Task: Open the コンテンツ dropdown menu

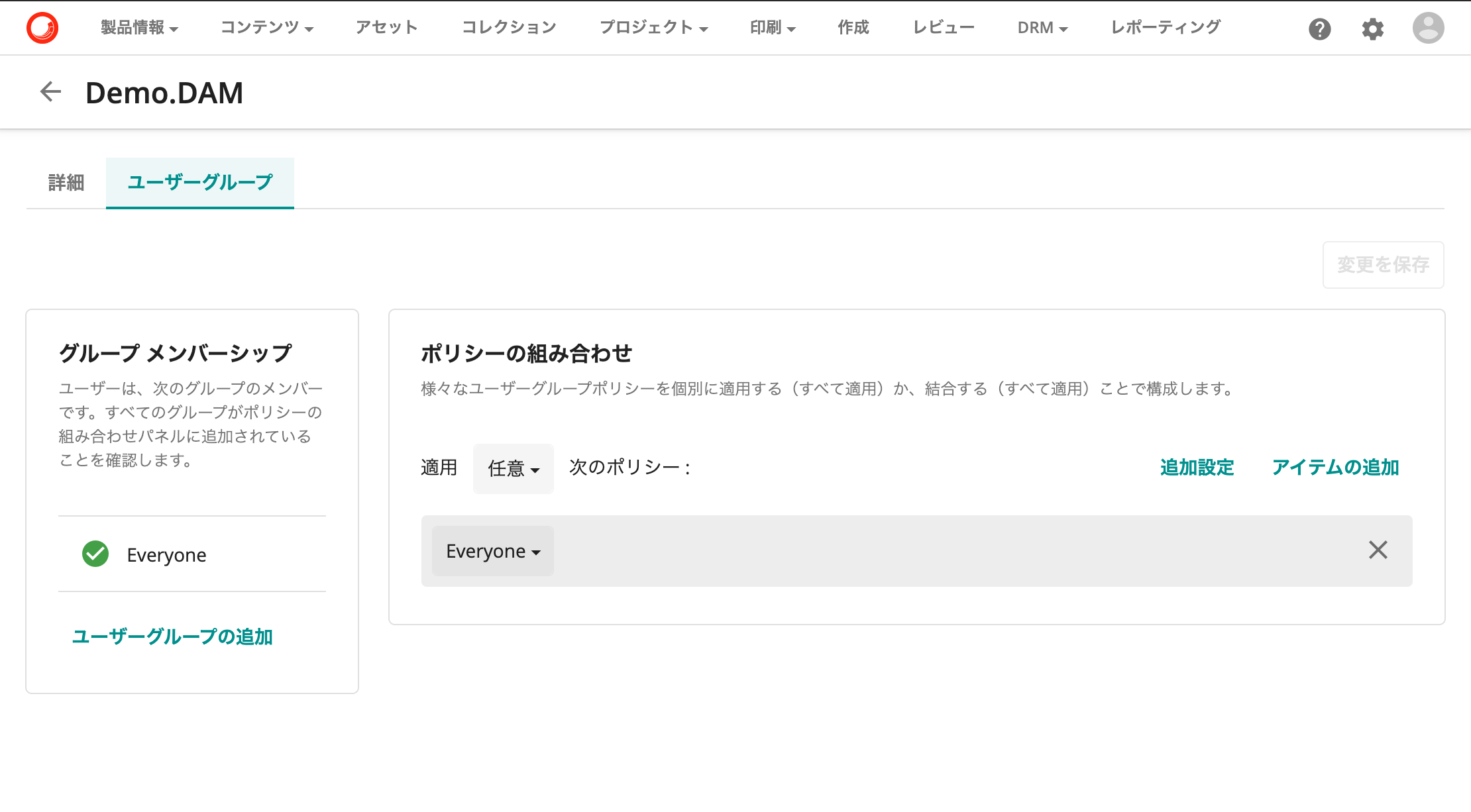Action: (267, 28)
